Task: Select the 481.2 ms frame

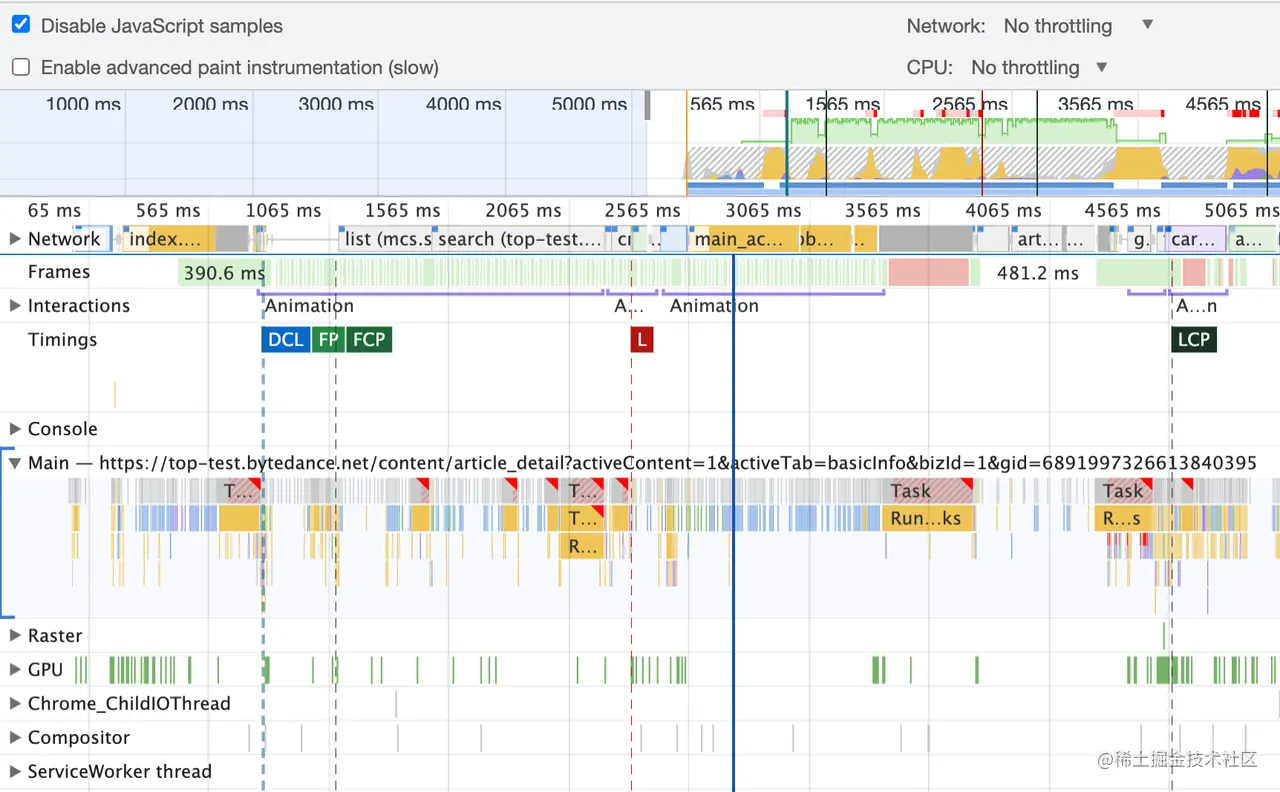Action: [1037, 272]
